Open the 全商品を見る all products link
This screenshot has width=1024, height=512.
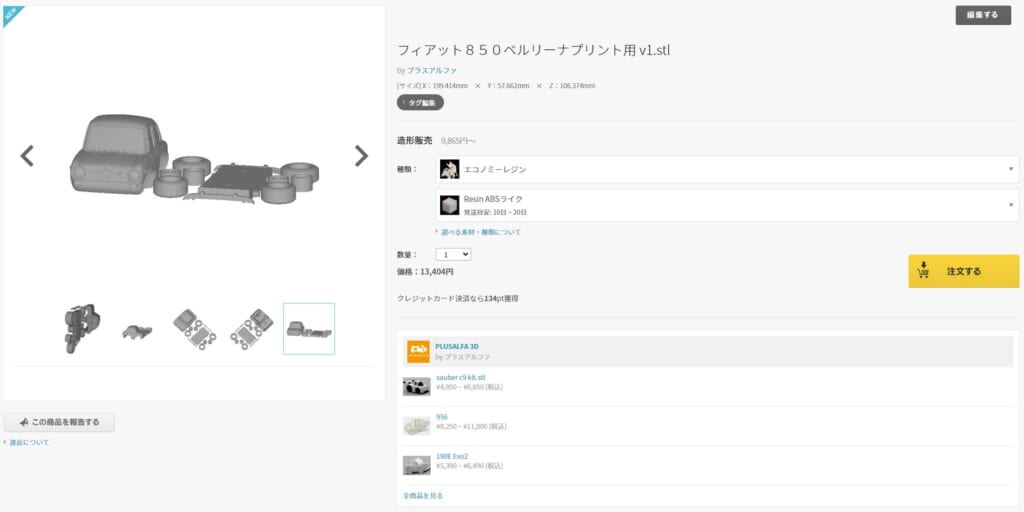(x=423, y=496)
